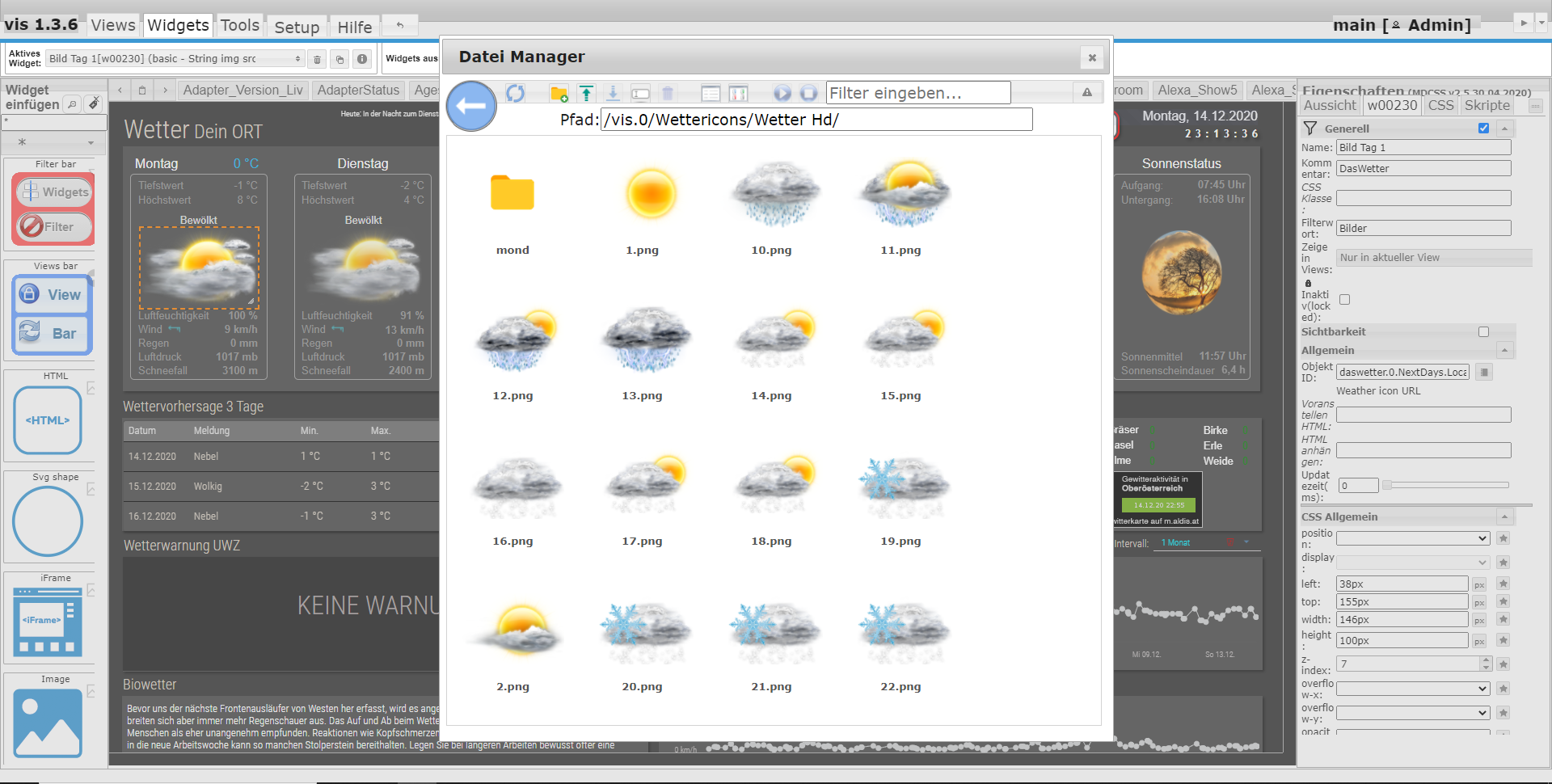Click the Name field containing Bild Tag 1
1552x784 pixels.
coord(1423,147)
